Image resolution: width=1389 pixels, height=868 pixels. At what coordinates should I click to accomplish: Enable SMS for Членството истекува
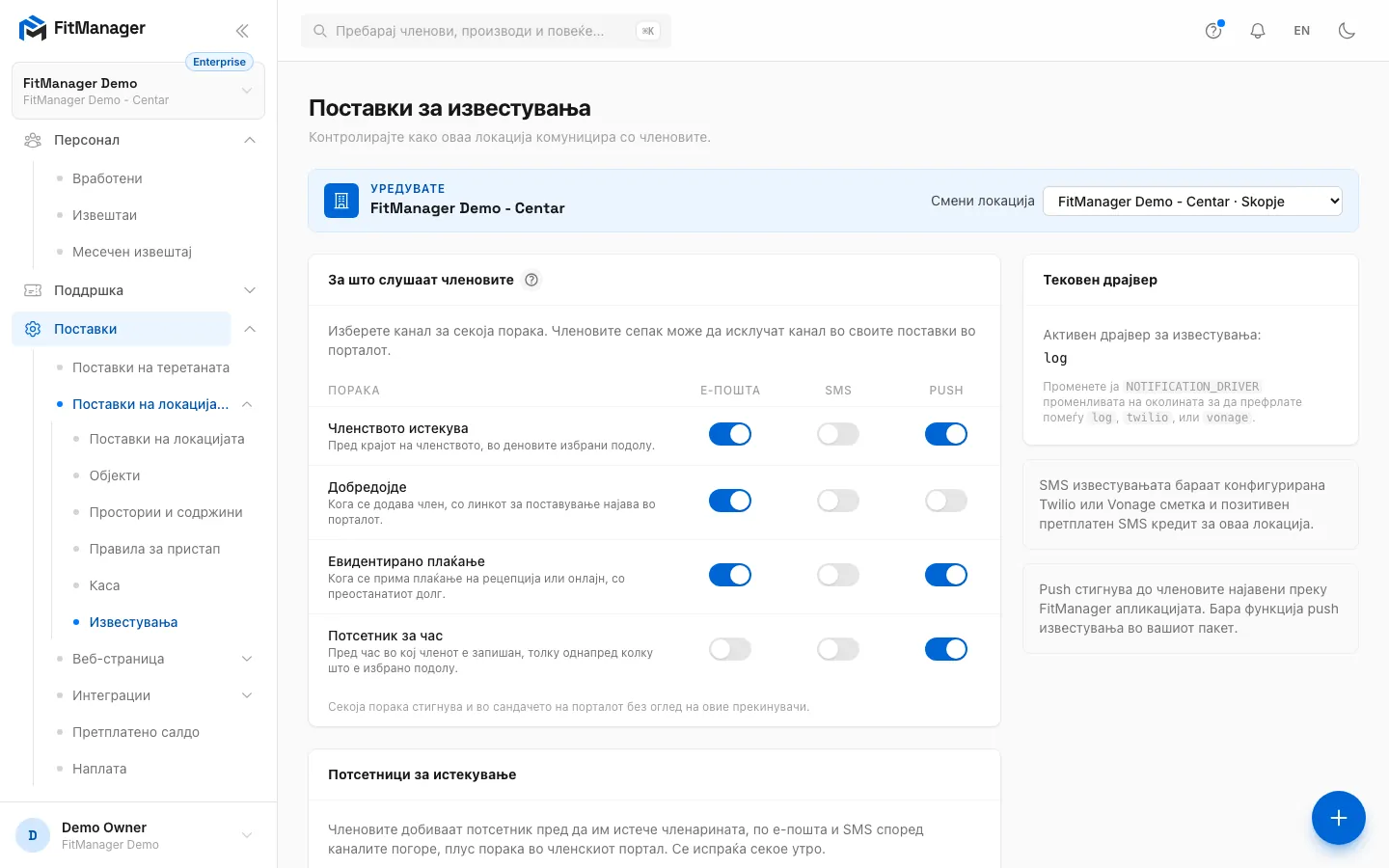click(x=838, y=434)
